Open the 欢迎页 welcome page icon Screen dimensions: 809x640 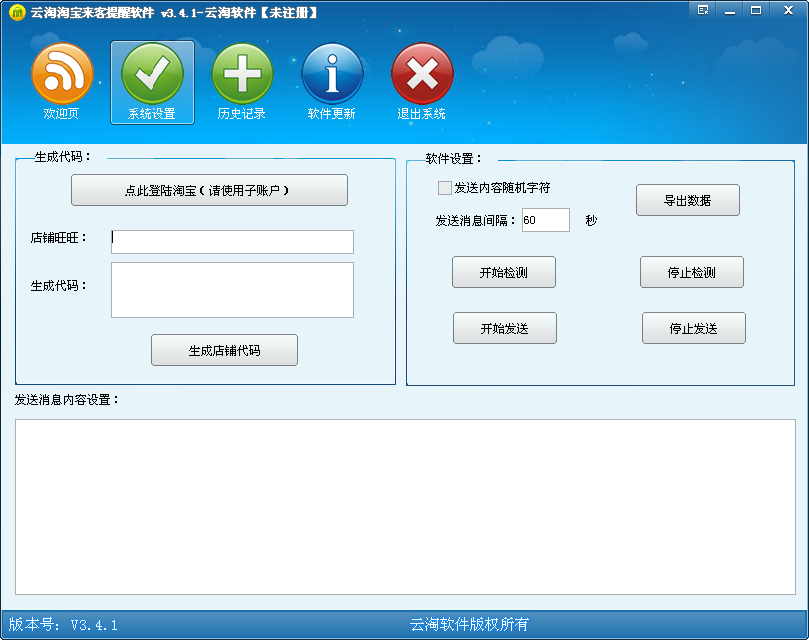tap(62, 83)
